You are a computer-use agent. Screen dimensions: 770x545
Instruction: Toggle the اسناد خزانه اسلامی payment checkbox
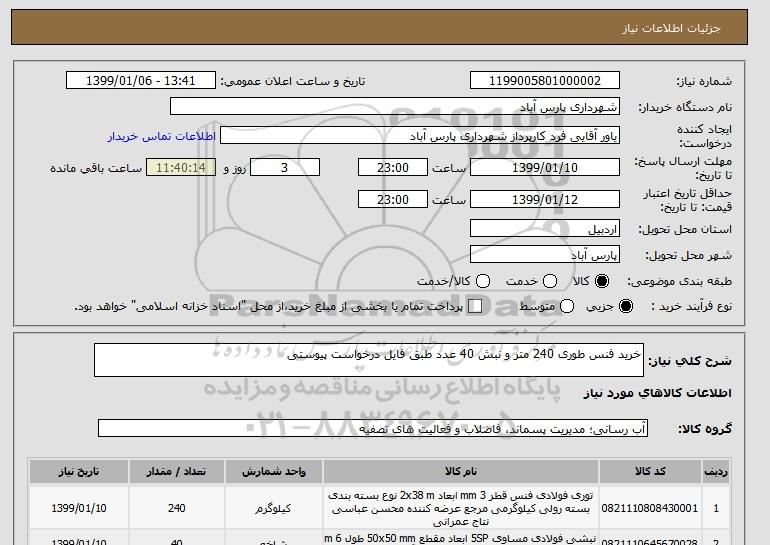pyautogui.click(x=475, y=306)
